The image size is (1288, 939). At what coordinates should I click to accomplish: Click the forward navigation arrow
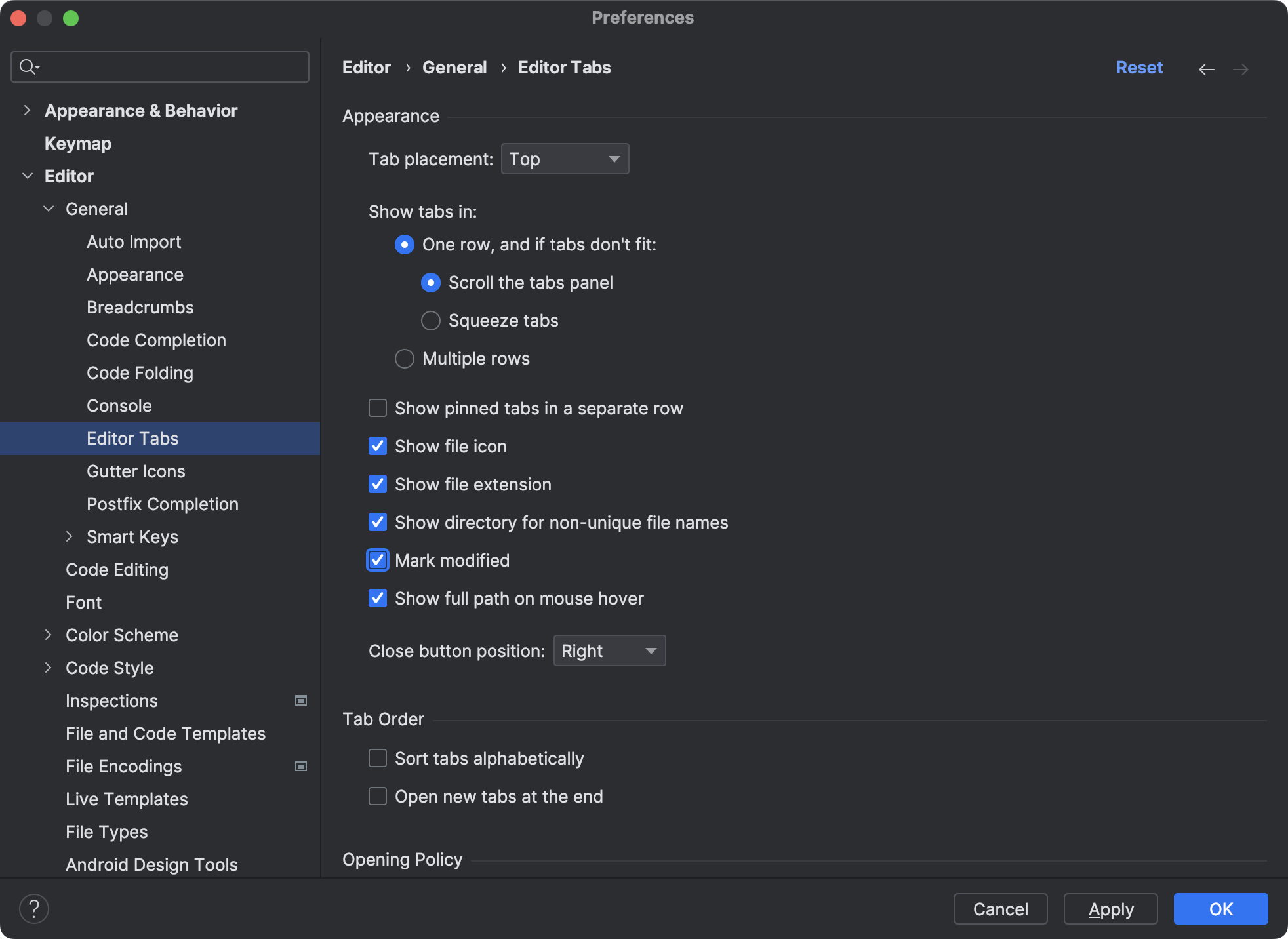click(1240, 69)
